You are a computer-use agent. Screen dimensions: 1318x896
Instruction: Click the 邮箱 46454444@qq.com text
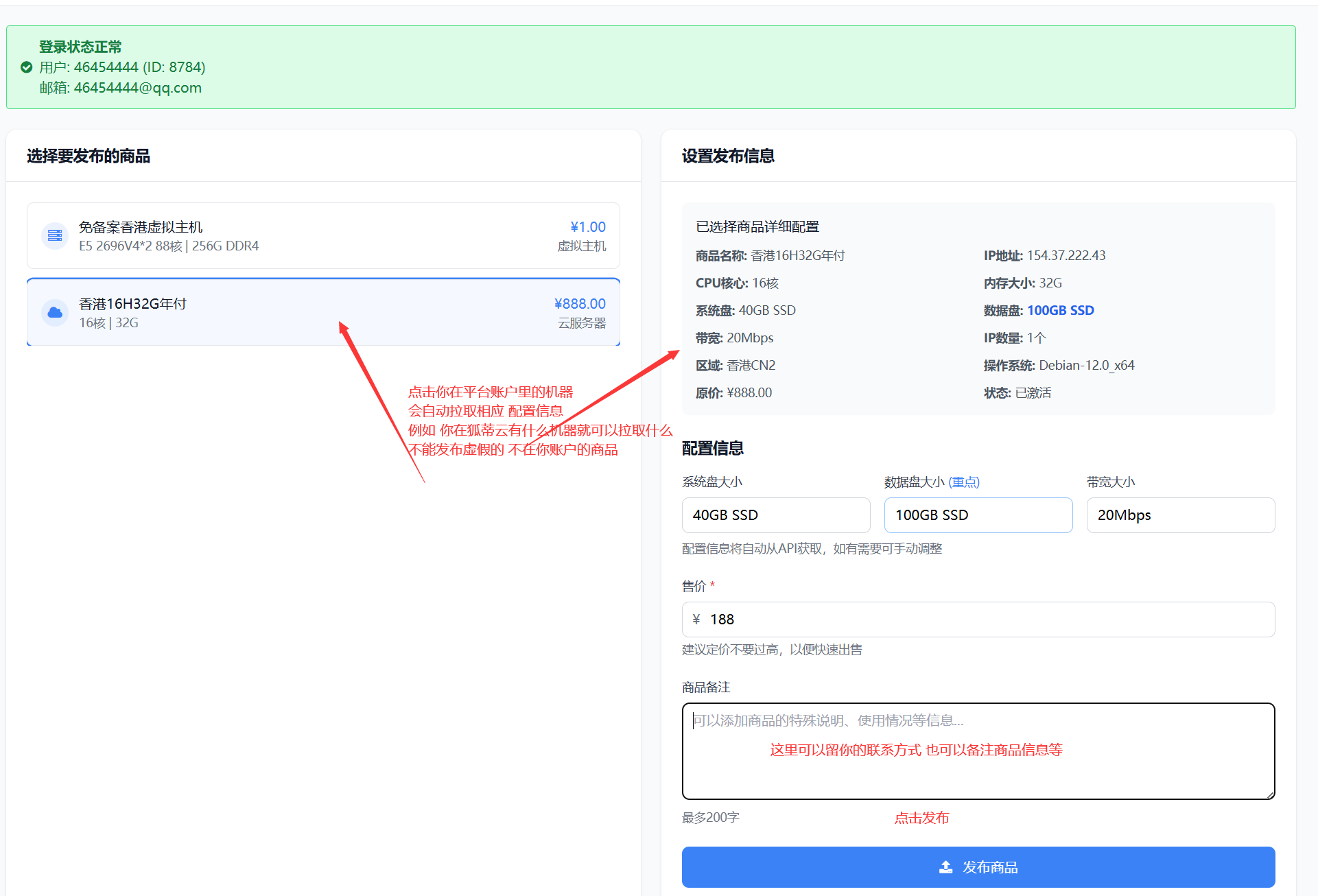pos(120,88)
